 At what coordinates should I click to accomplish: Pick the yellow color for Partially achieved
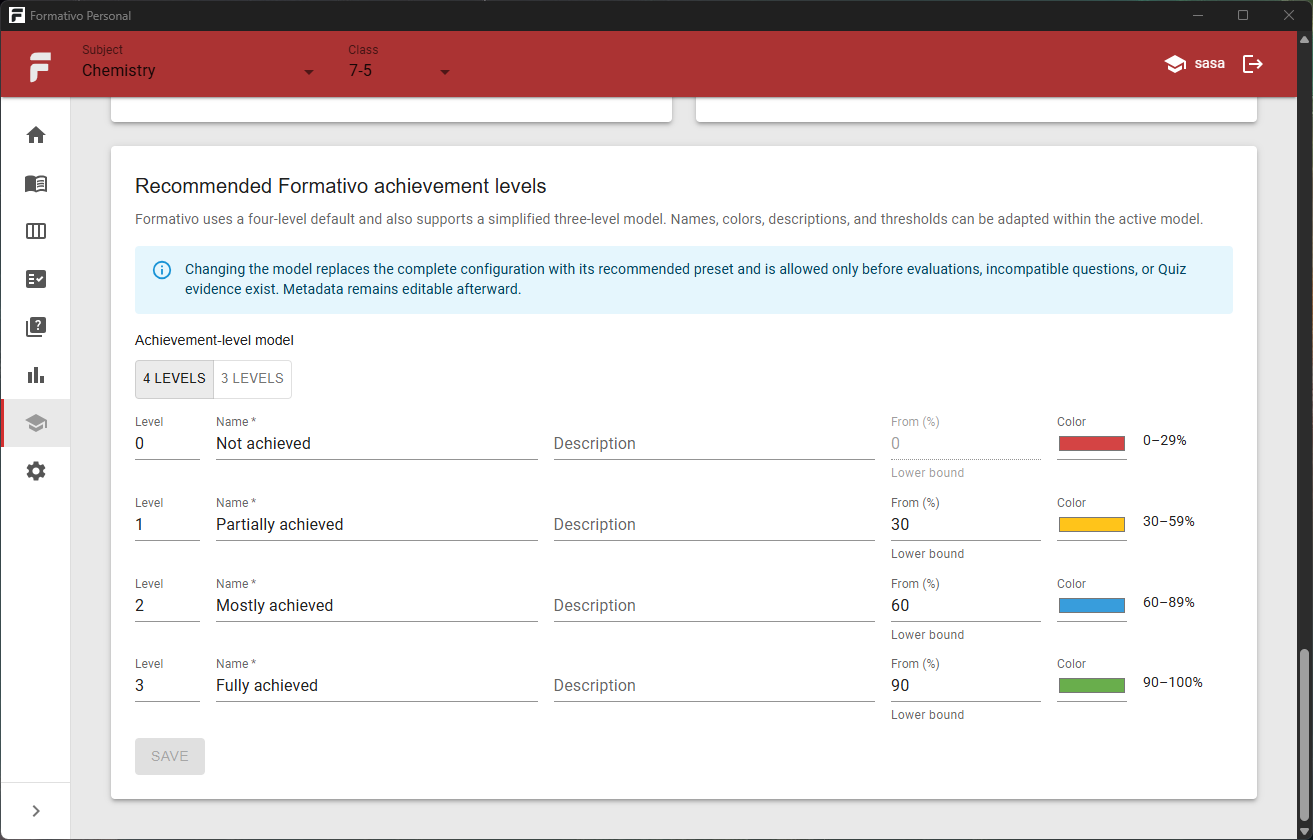(x=1092, y=524)
